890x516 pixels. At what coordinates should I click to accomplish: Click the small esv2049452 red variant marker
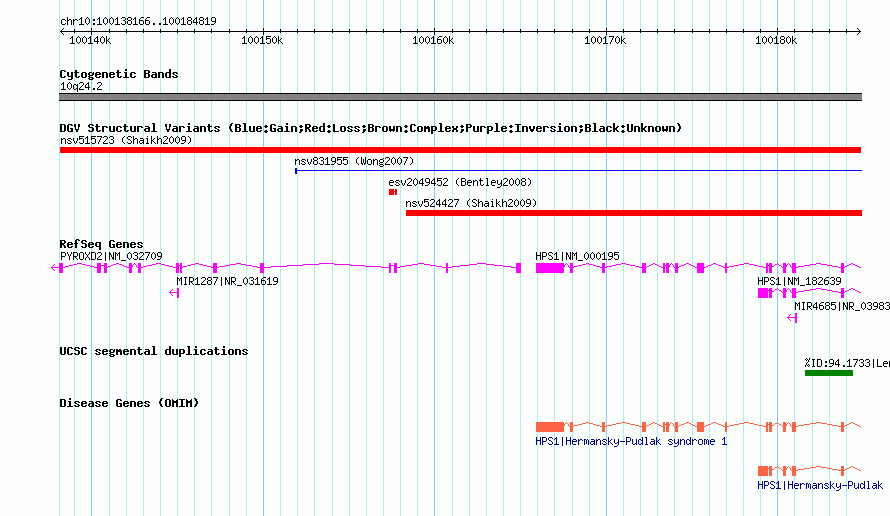point(393,192)
